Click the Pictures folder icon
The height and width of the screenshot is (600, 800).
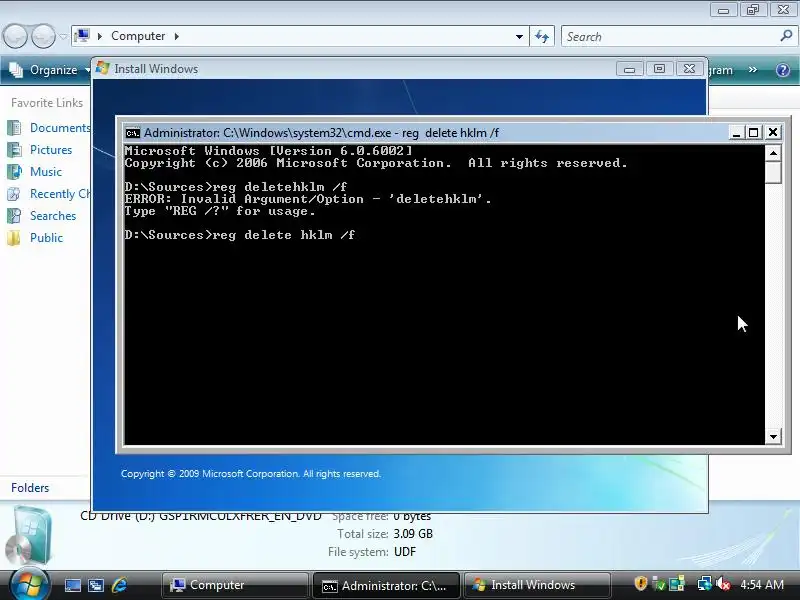[x=14, y=149]
